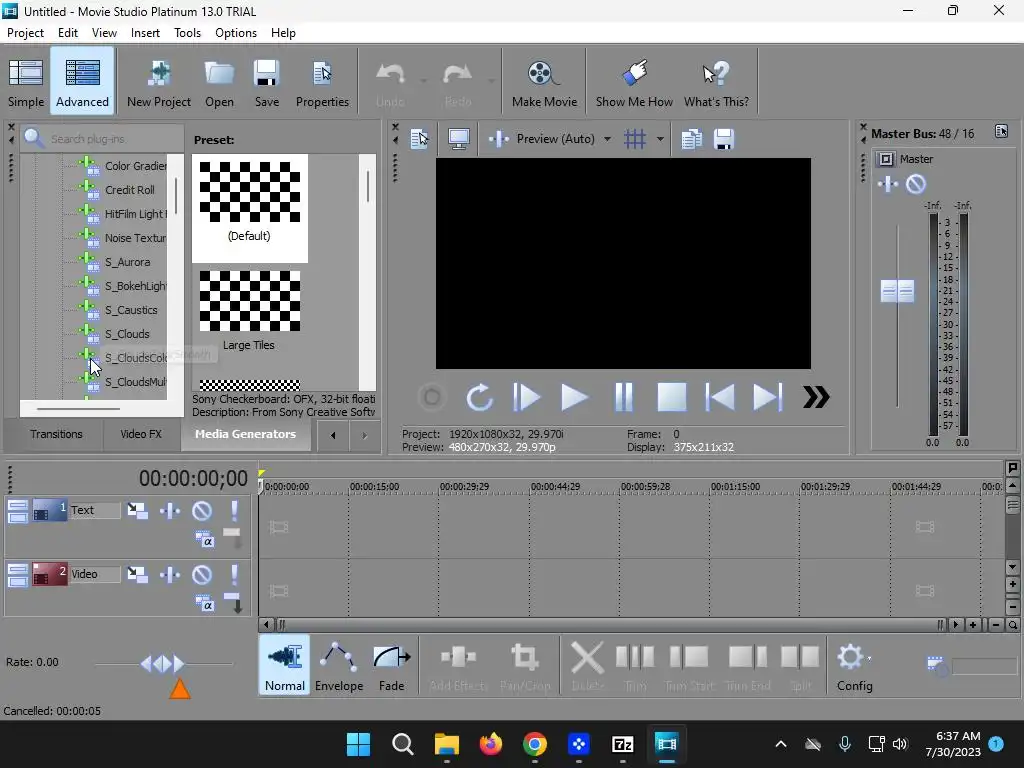Screen dimensions: 1024x768
Task: Select Credit Roll generator
Action: pyautogui.click(x=130, y=190)
